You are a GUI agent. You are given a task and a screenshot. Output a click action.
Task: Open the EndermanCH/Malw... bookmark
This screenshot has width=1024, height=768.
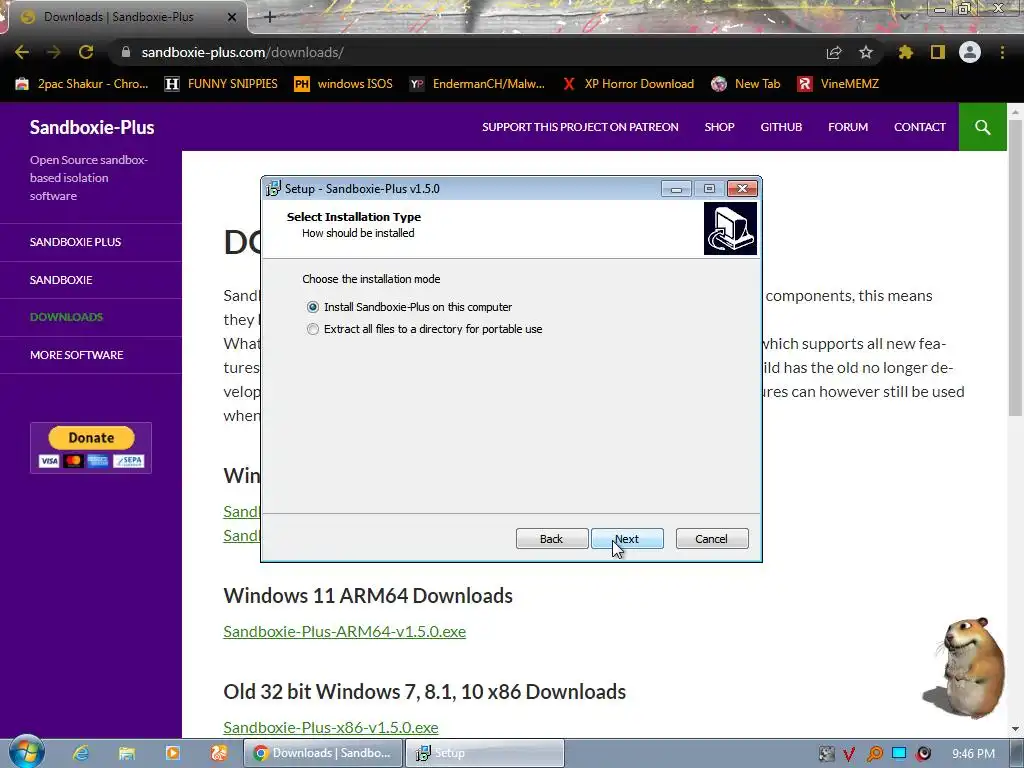[477, 84]
